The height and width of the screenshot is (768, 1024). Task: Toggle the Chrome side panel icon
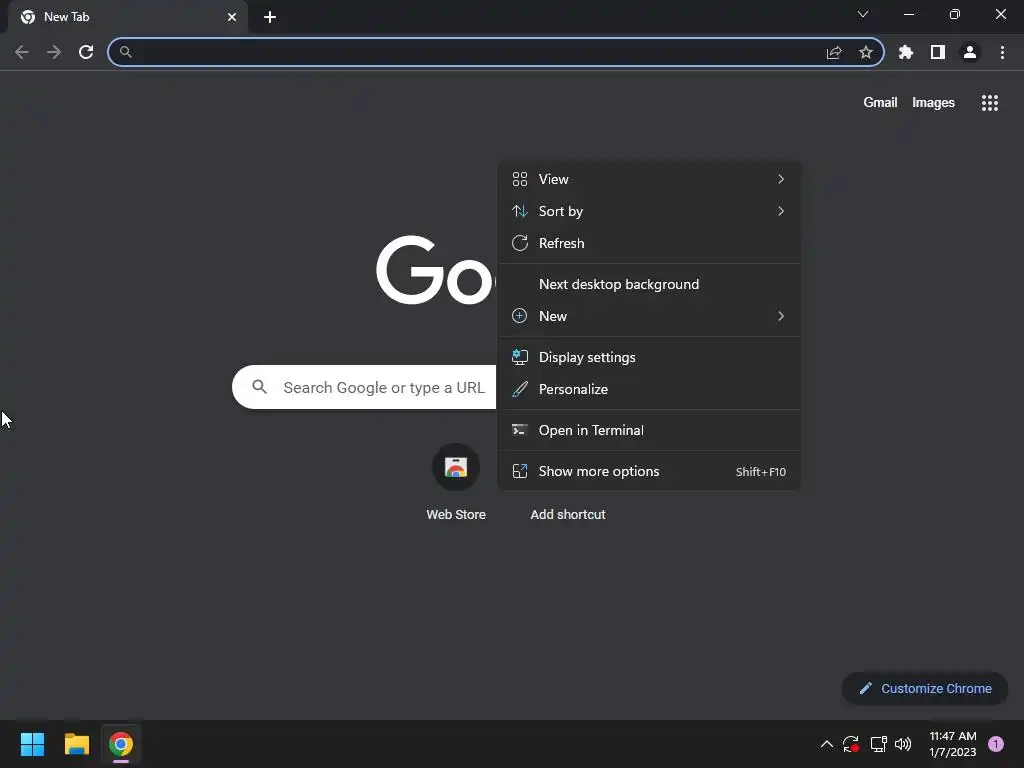coord(938,52)
